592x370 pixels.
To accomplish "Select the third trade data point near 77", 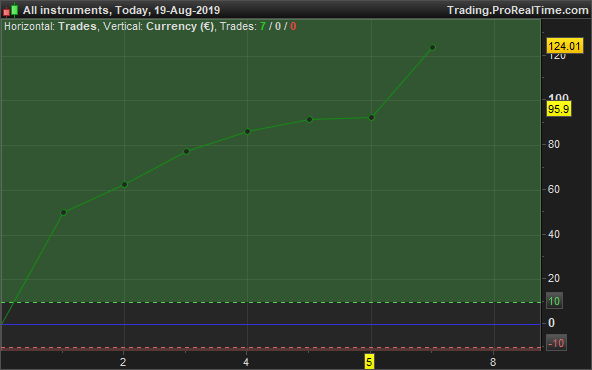I will tap(186, 151).
